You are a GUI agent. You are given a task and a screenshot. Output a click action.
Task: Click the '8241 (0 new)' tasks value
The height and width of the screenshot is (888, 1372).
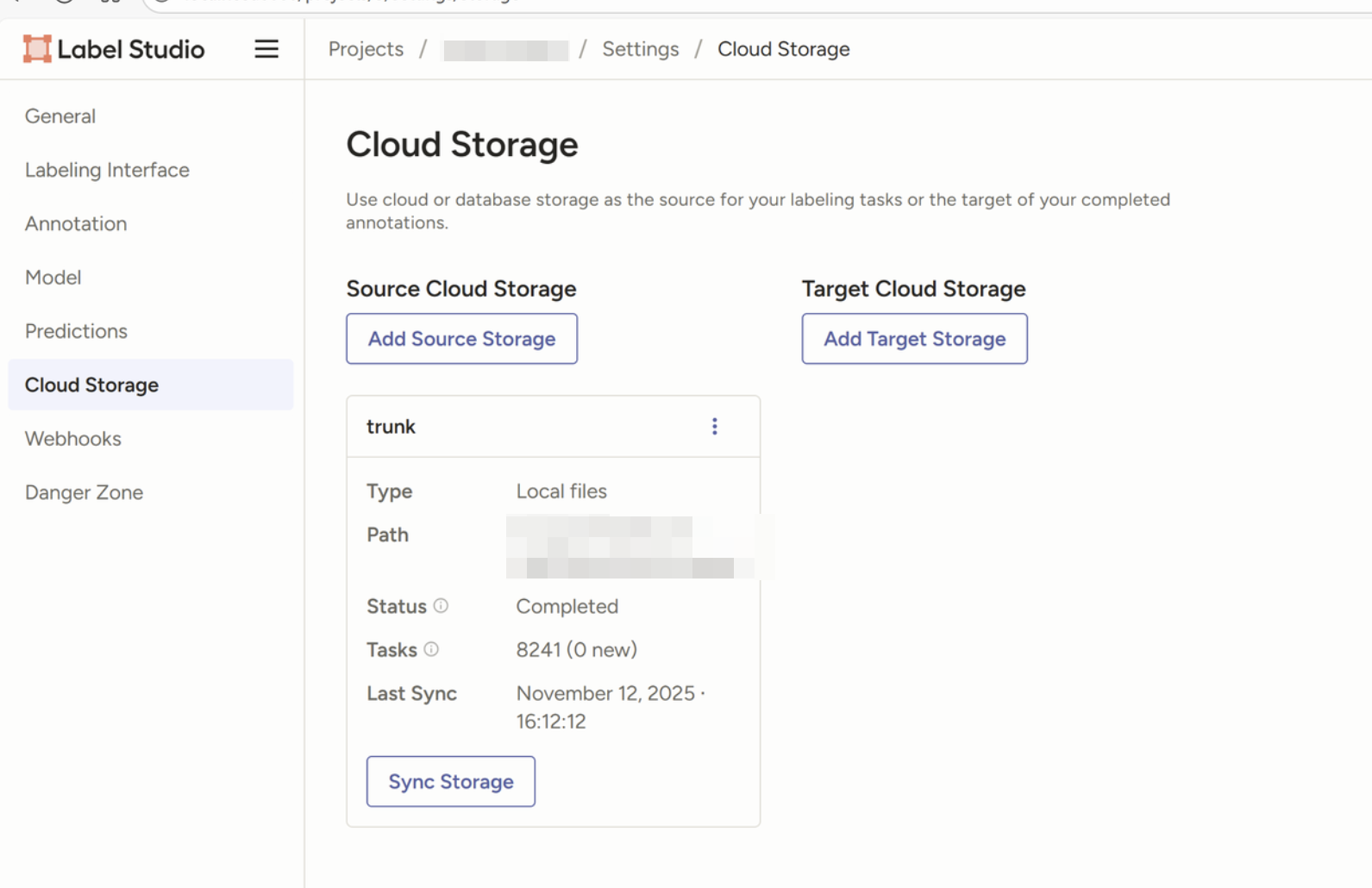[x=577, y=649]
